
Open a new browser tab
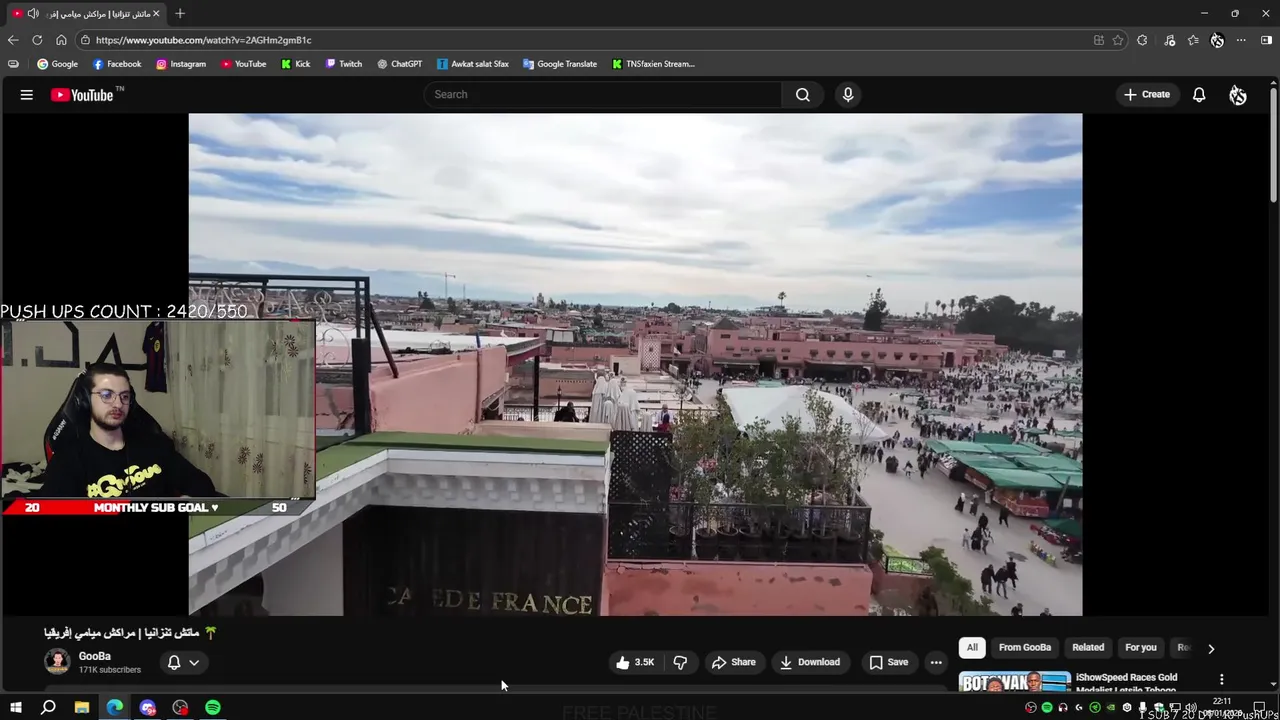[x=180, y=13]
